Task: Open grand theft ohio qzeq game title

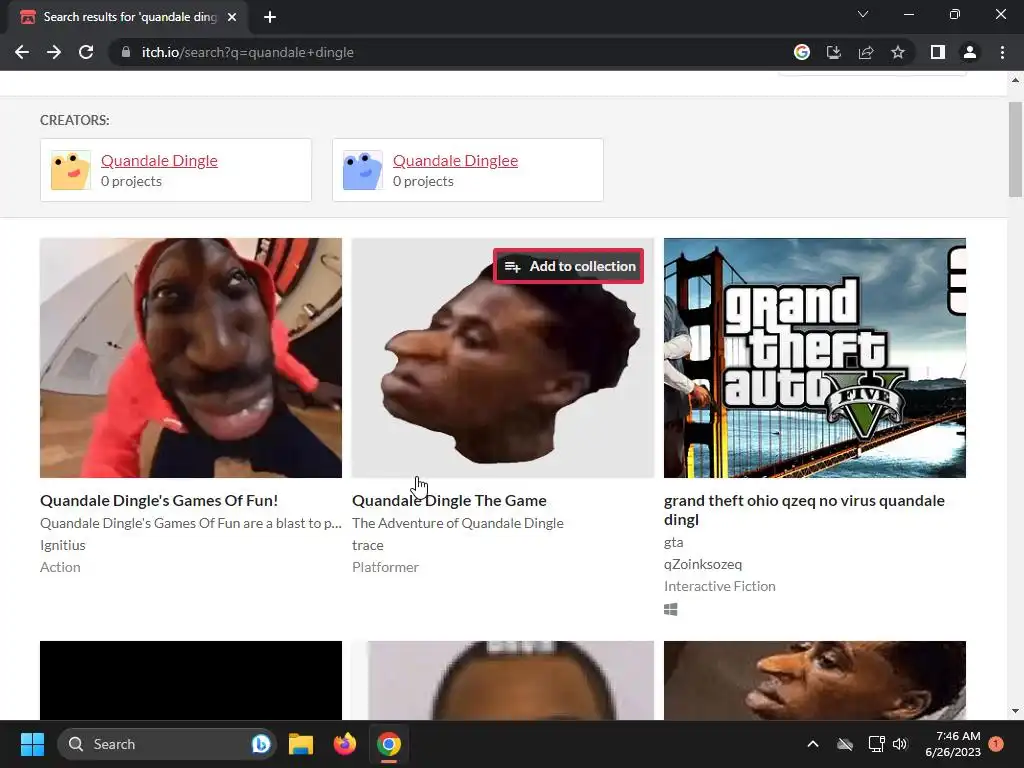Action: click(x=804, y=510)
